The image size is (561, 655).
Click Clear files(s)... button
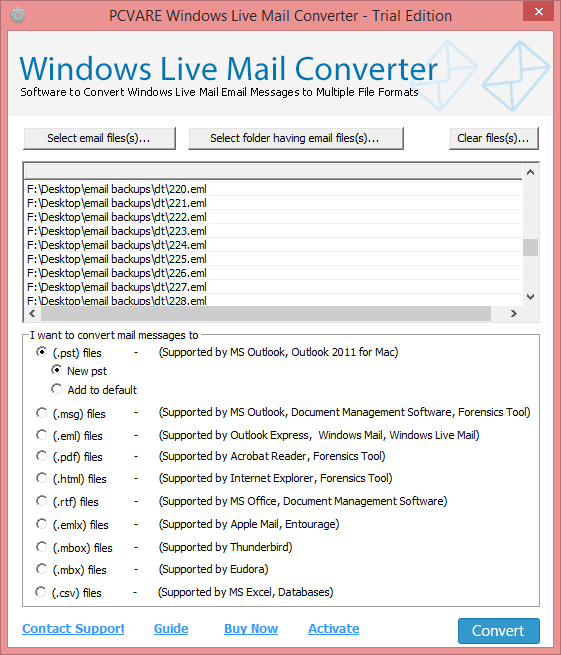pyautogui.click(x=494, y=138)
